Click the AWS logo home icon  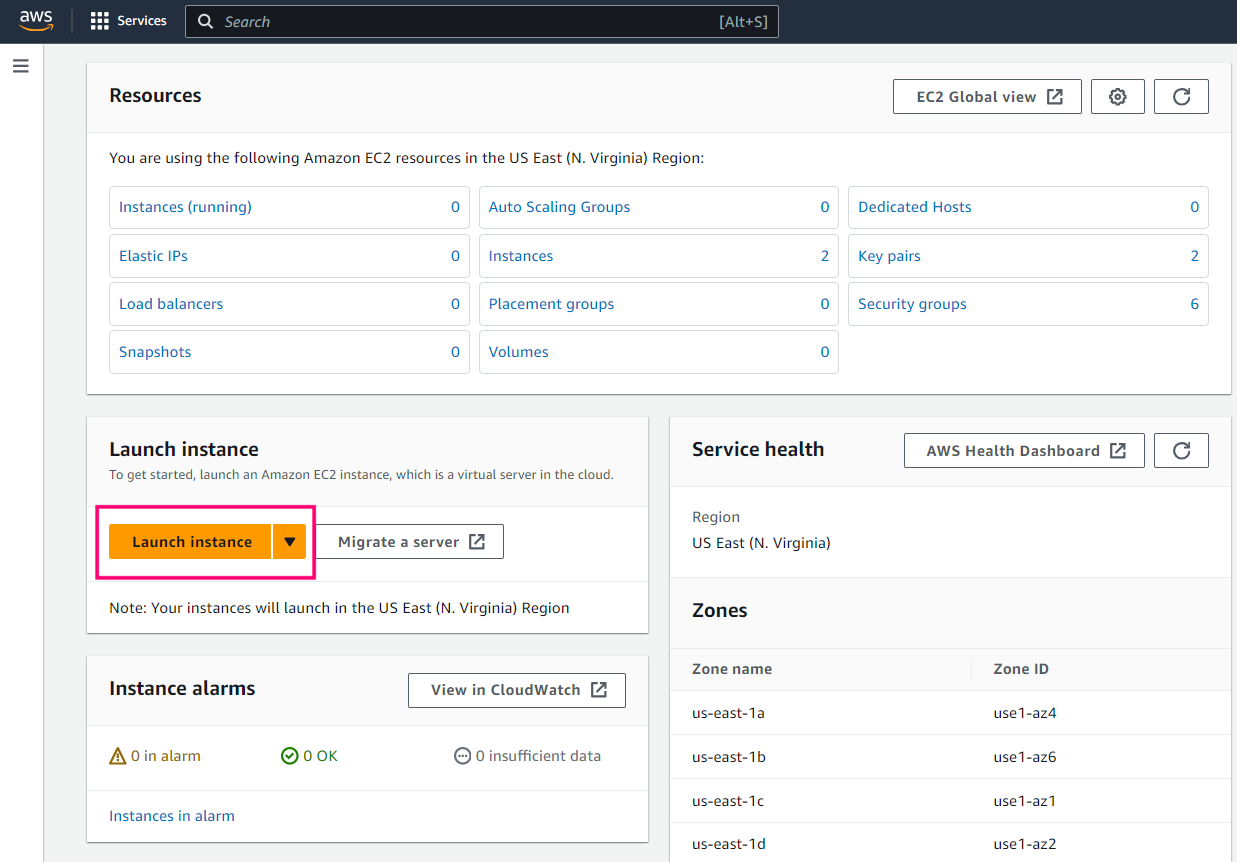(x=36, y=21)
